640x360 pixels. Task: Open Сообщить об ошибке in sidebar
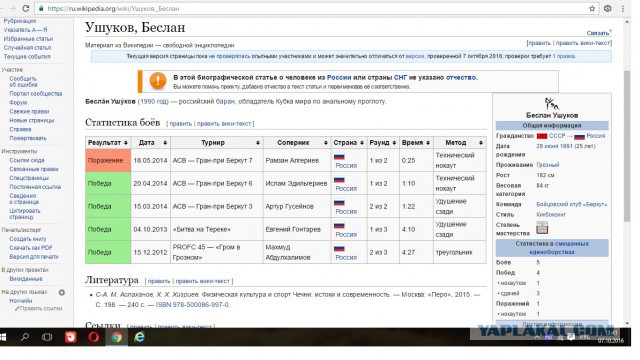coord(23,81)
